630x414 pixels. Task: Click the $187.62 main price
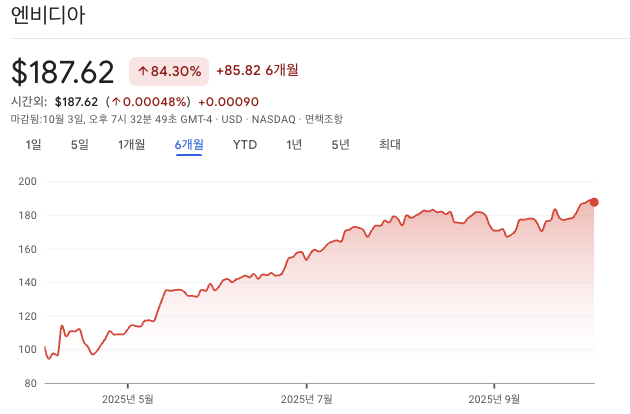(62, 72)
